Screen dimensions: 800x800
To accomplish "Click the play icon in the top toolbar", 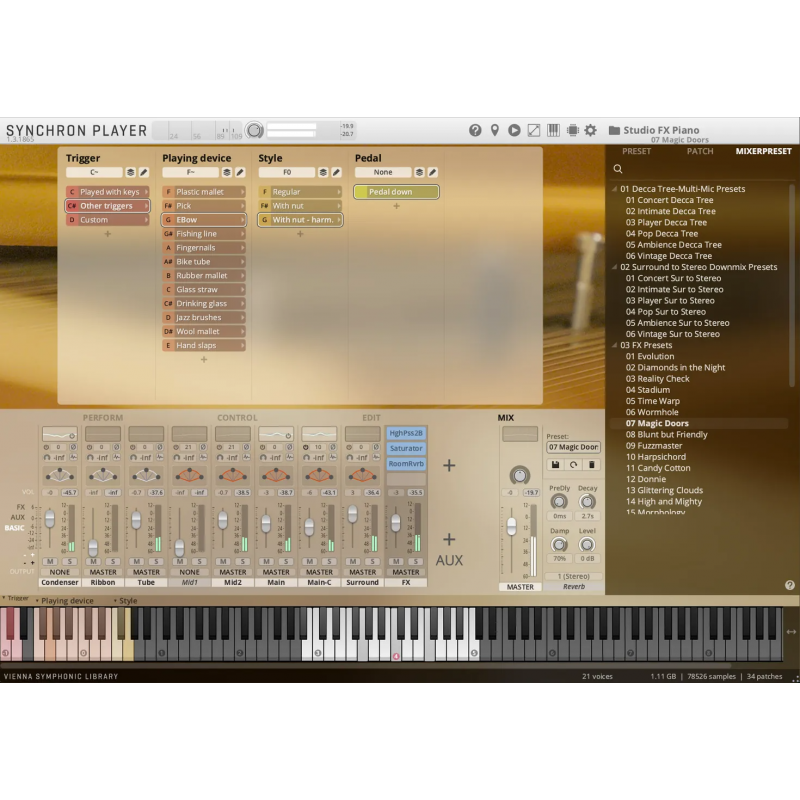I will pyautogui.click(x=514, y=130).
